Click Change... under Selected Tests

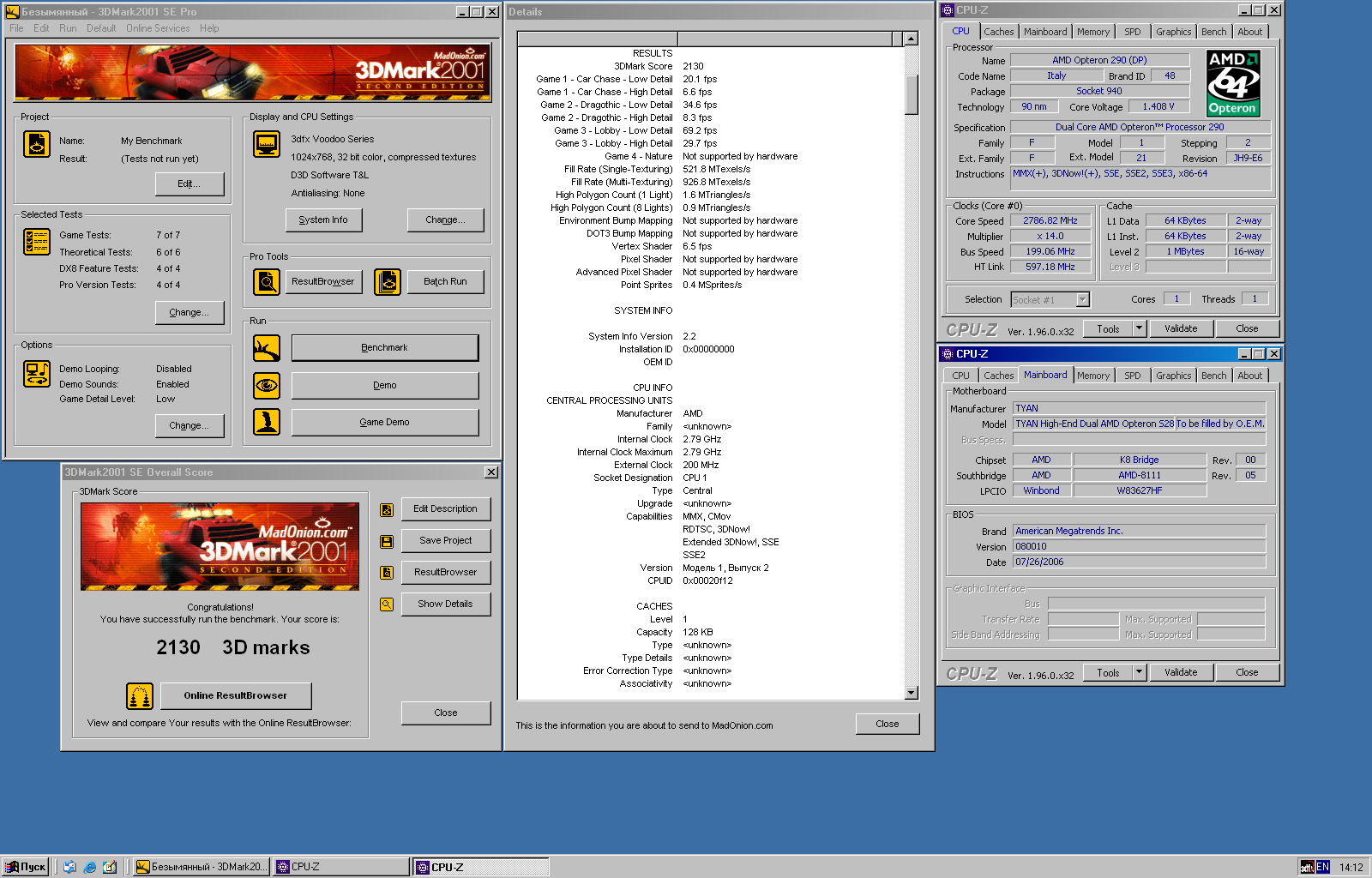point(190,312)
